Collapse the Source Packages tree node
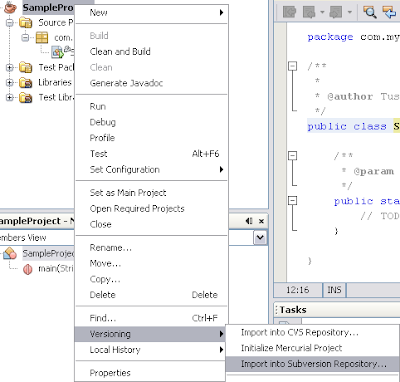The width and height of the screenshot is (400, 382). (10, 23)
